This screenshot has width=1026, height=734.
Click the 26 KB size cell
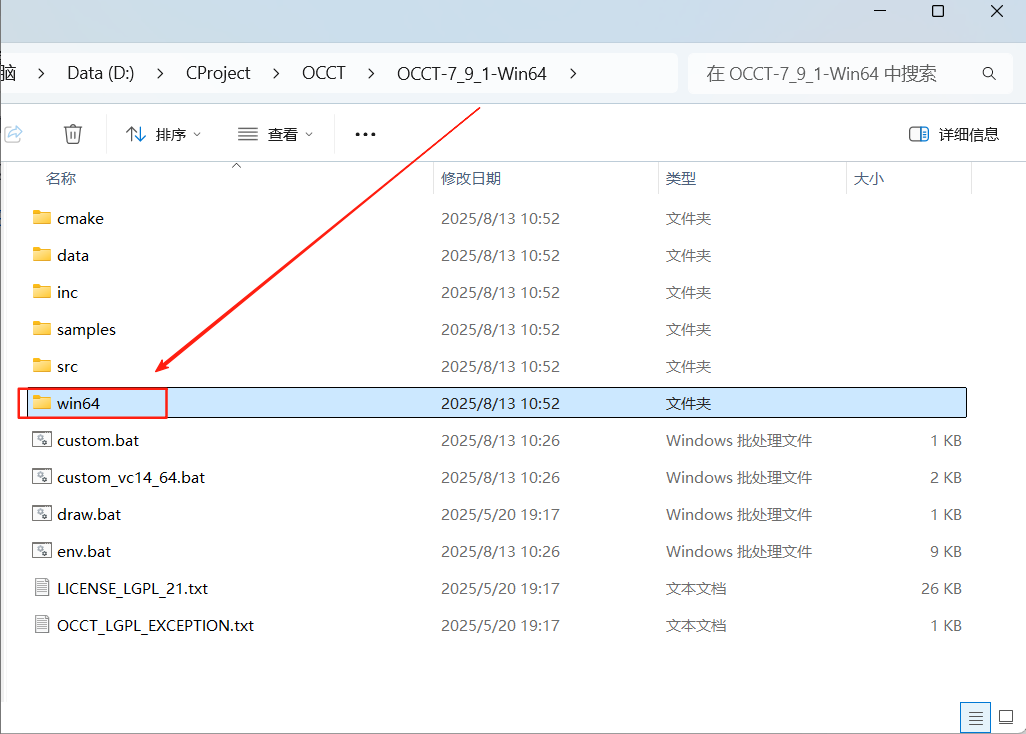941,589
